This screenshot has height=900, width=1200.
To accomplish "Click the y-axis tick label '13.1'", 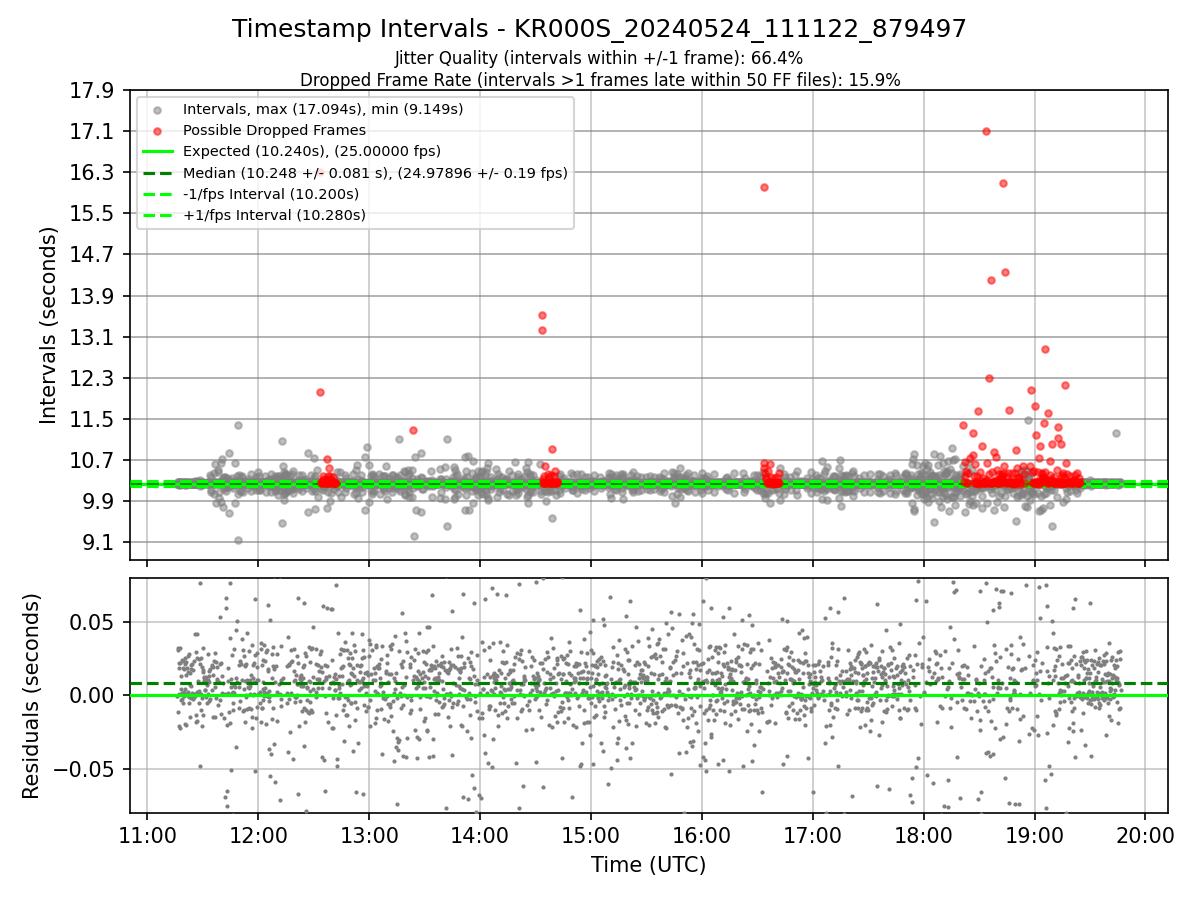I will point(95,337).
